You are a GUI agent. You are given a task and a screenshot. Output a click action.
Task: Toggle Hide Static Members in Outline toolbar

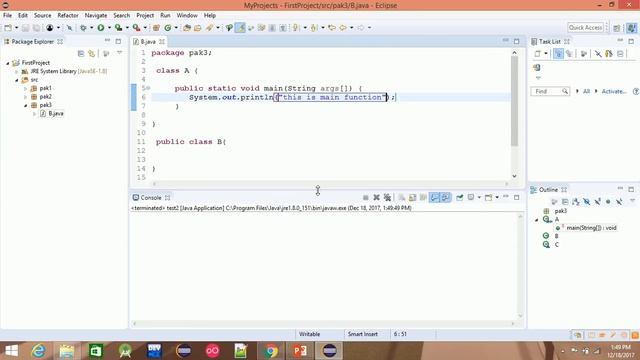pos(598,202)
